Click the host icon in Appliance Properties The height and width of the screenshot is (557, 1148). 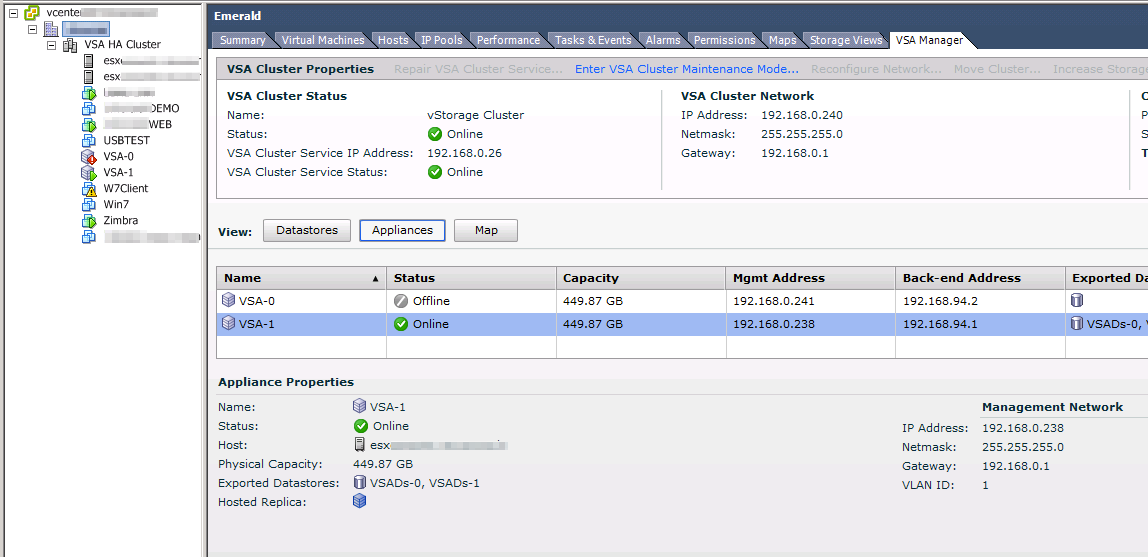click(x=359, y=445)
